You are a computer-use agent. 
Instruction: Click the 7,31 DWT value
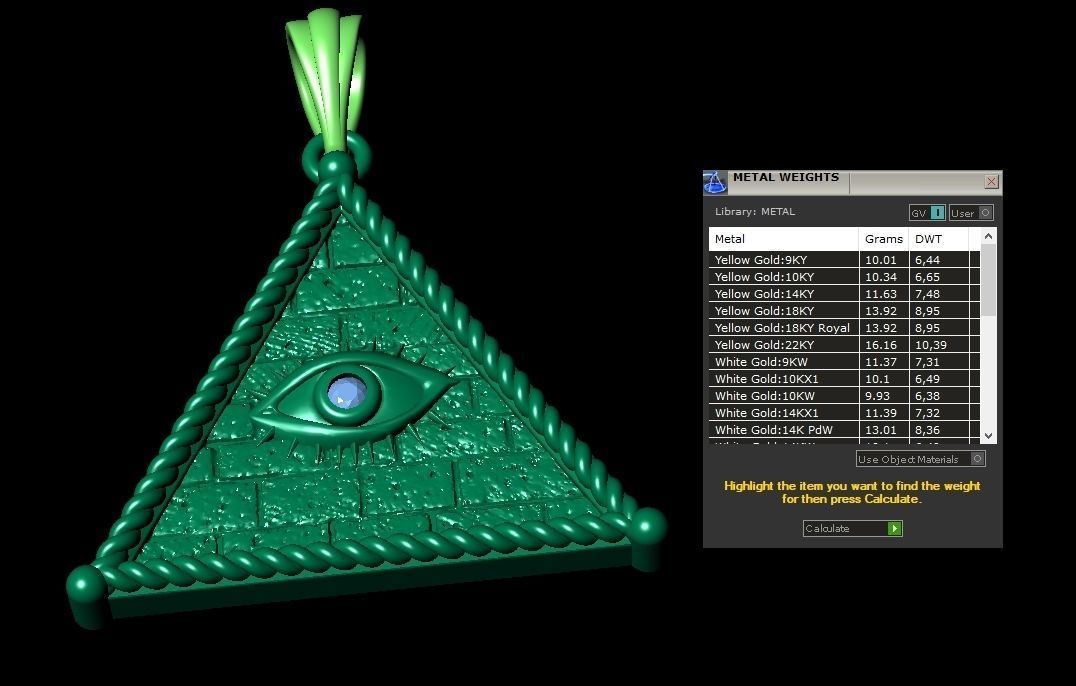tap(927, 362)
